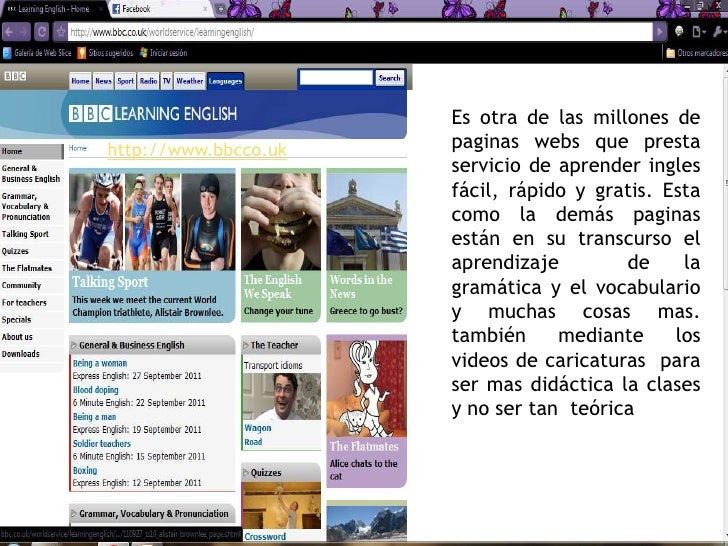Viewport: 728px width, 546px height.
Task: Click Words in the News Greece image
Action: (367, 221)
